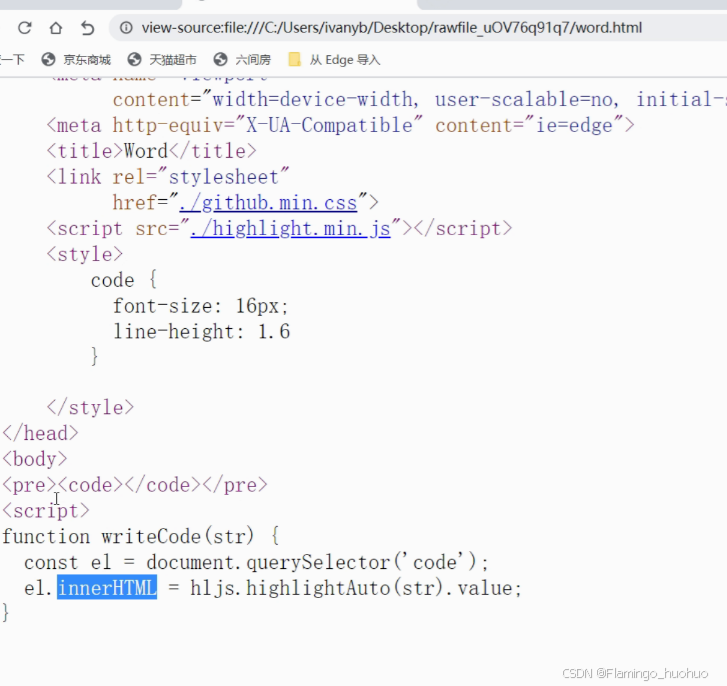Viewport: 727px width, 686px height.
Task: Reload the page with the refresh icon
Action: pyautogui.click(x=25, y=28)
